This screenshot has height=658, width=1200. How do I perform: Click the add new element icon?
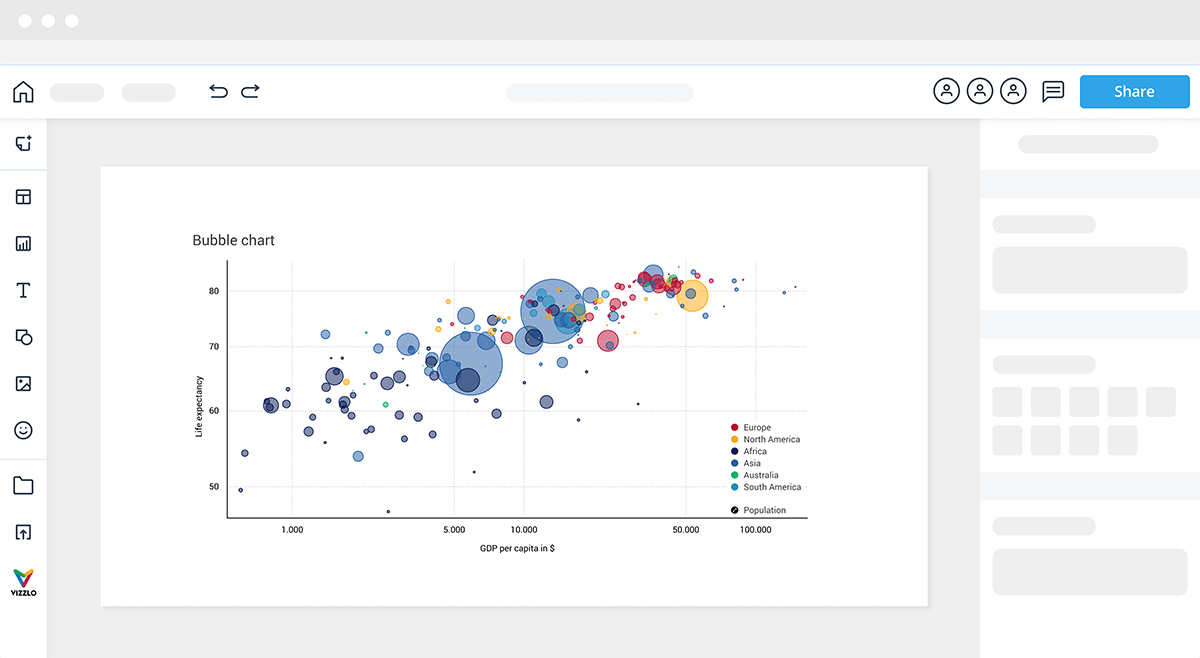[x=24, y=144]
